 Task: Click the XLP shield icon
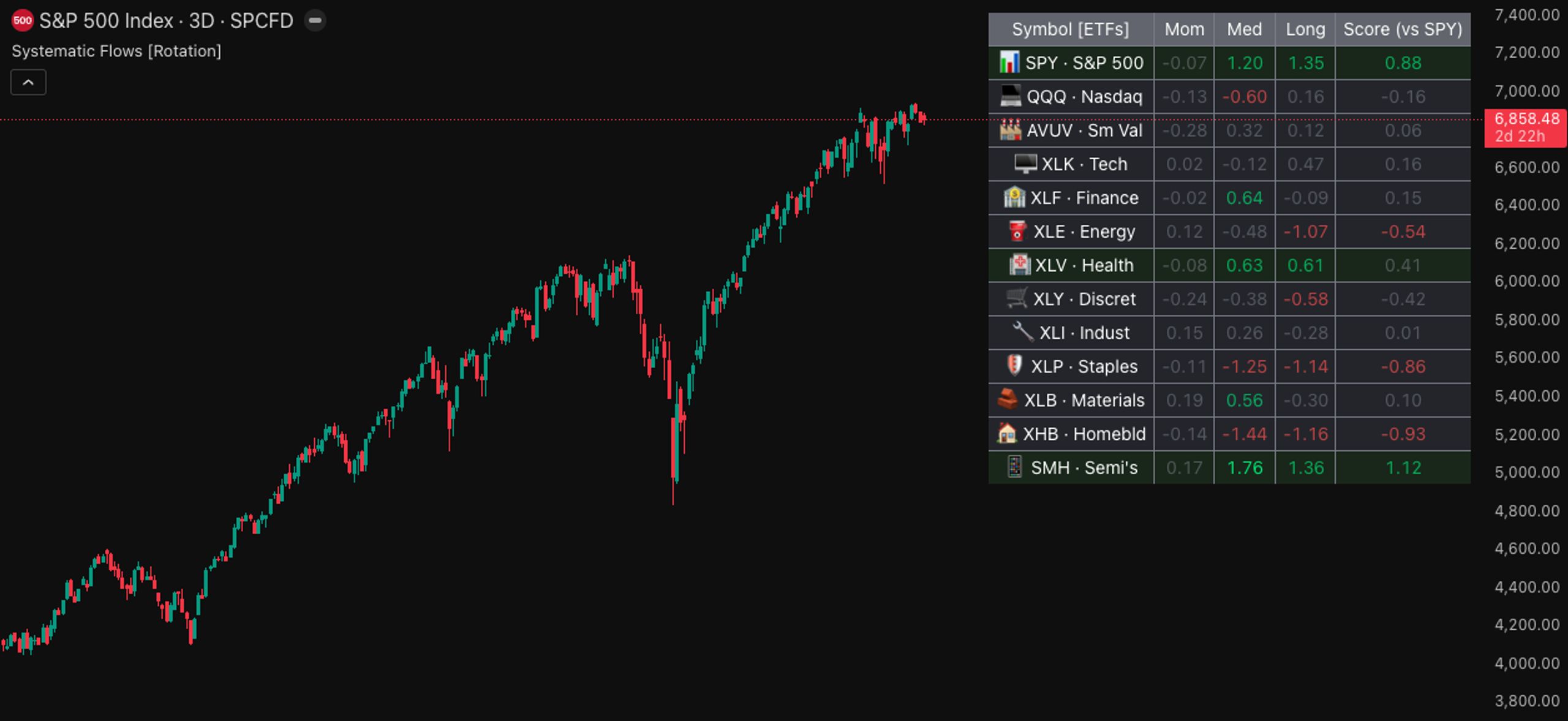point(1015,366)
